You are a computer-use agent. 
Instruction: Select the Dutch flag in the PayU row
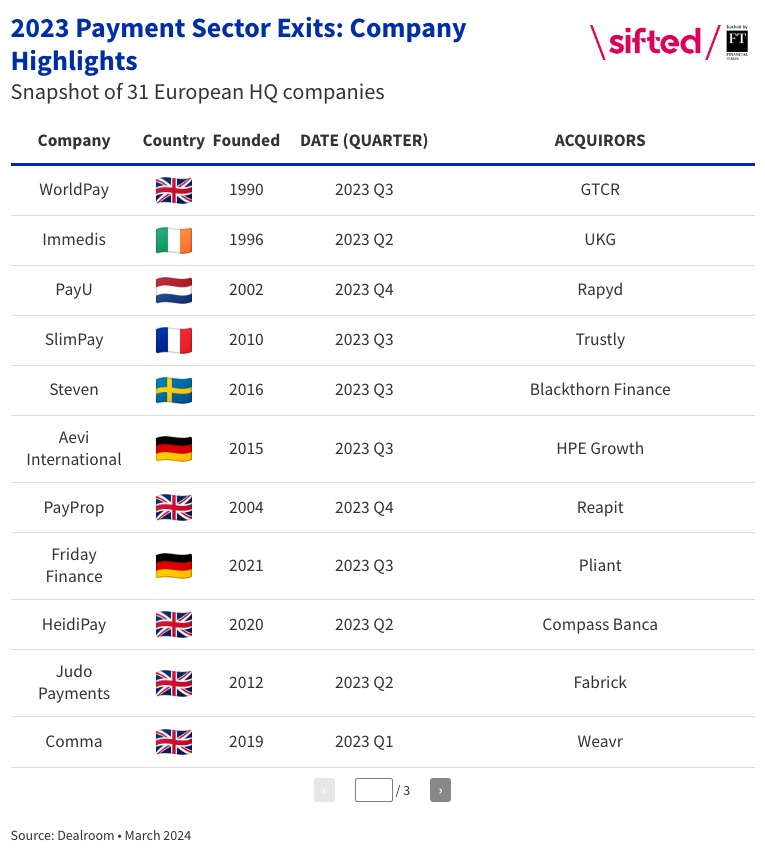point(173,290)
